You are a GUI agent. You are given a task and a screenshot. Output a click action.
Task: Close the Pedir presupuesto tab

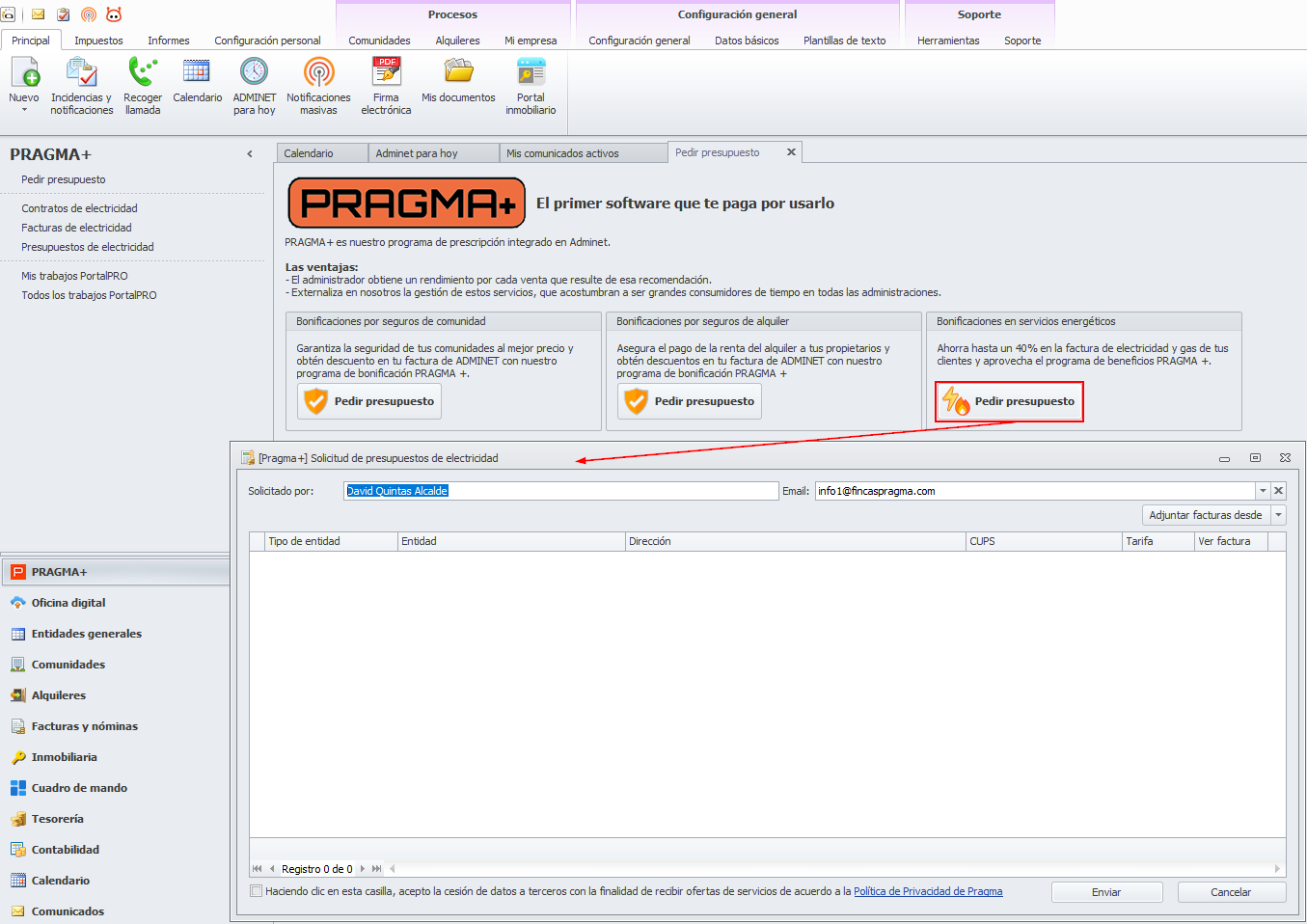[791, 152]
